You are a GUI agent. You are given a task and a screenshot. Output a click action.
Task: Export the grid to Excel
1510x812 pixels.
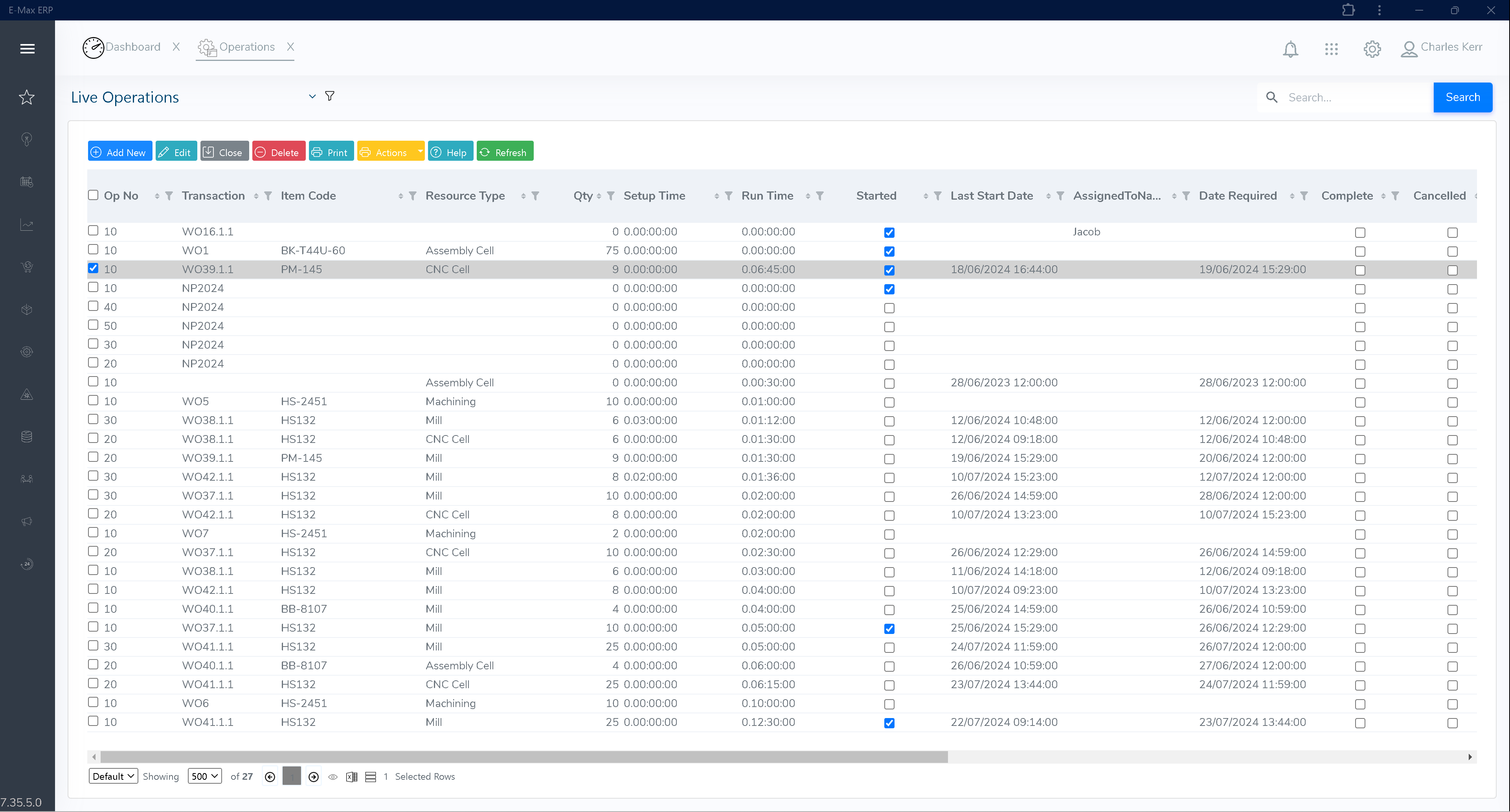point(352,776)
